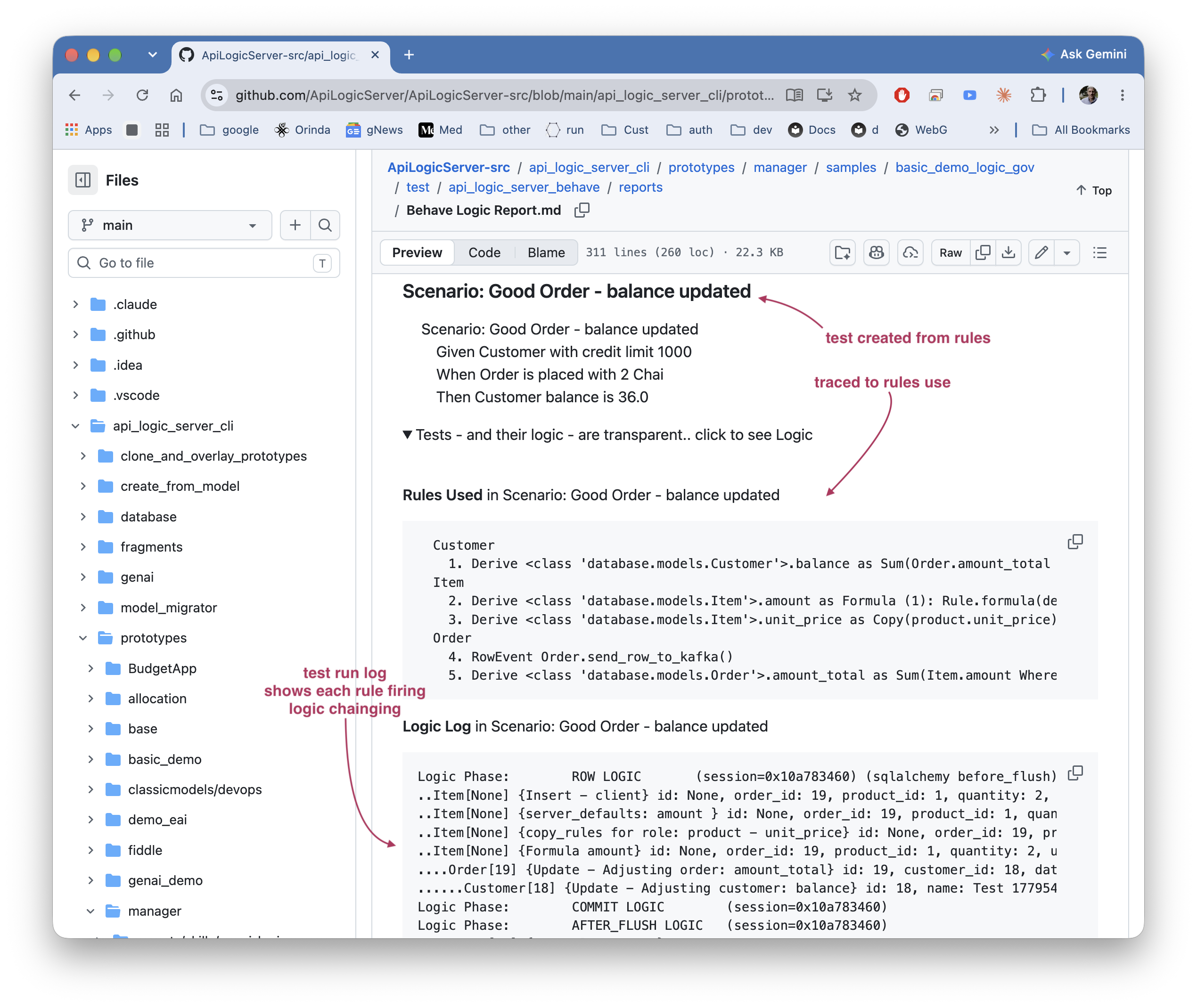
Task: Click the Copilot icon in the file toolbar
Action: (x=877, y=252)
